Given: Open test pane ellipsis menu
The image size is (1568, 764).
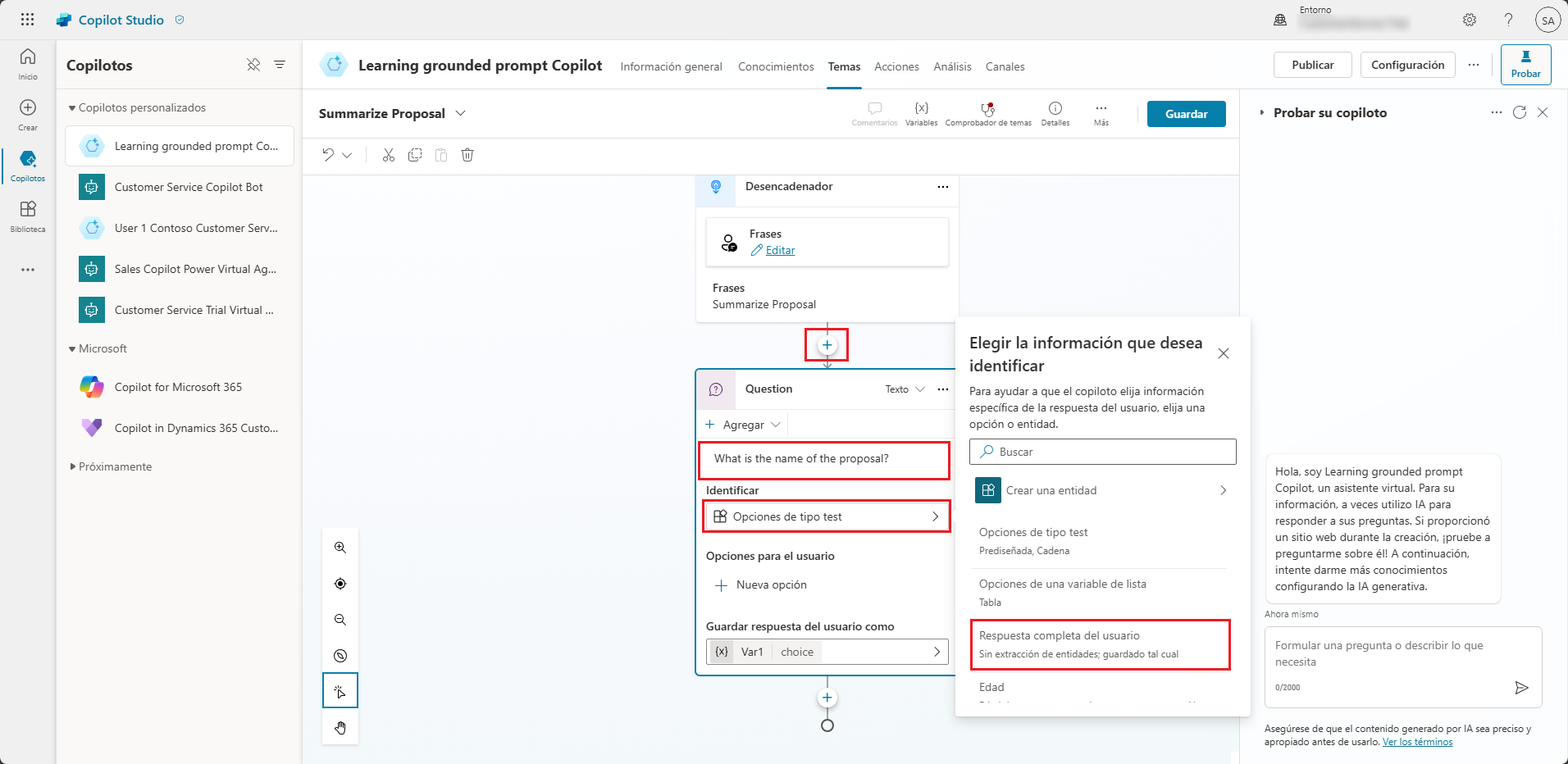Looking at the screenshot, I should [1497, 112].
